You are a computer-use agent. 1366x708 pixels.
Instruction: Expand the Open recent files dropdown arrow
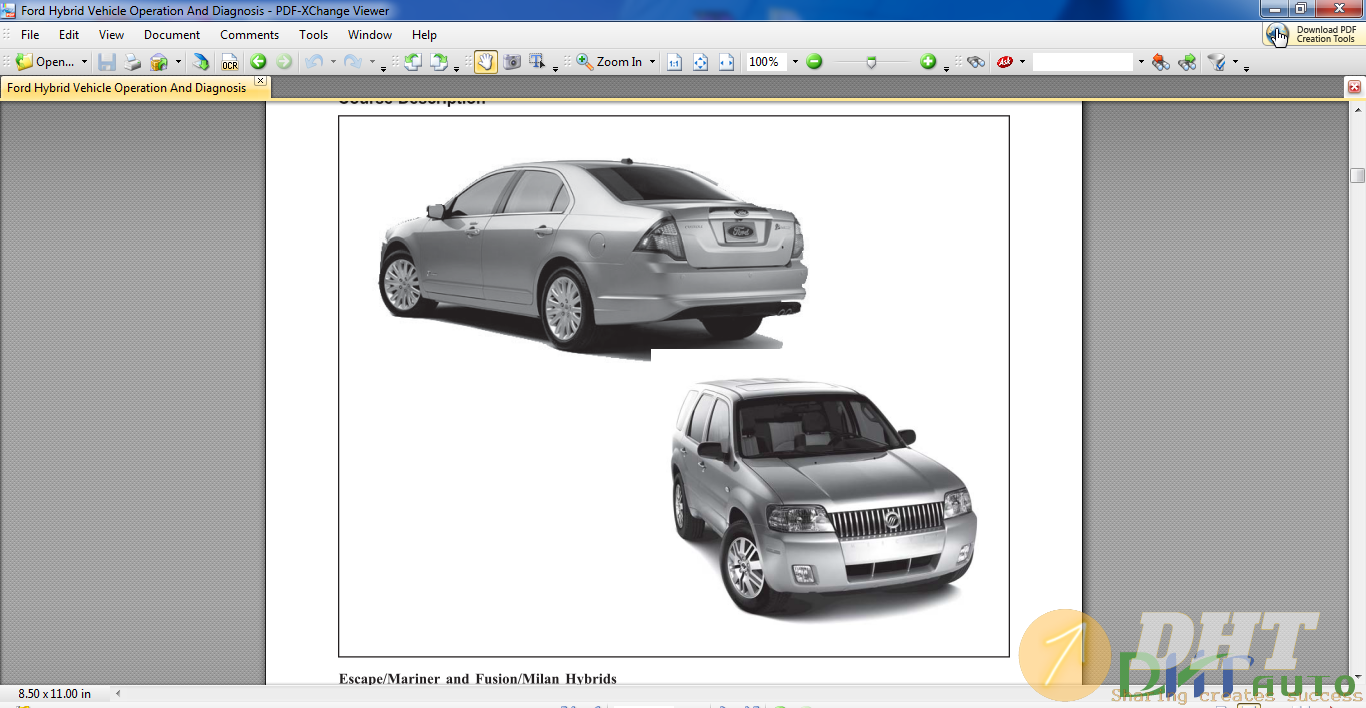[84, 62]
